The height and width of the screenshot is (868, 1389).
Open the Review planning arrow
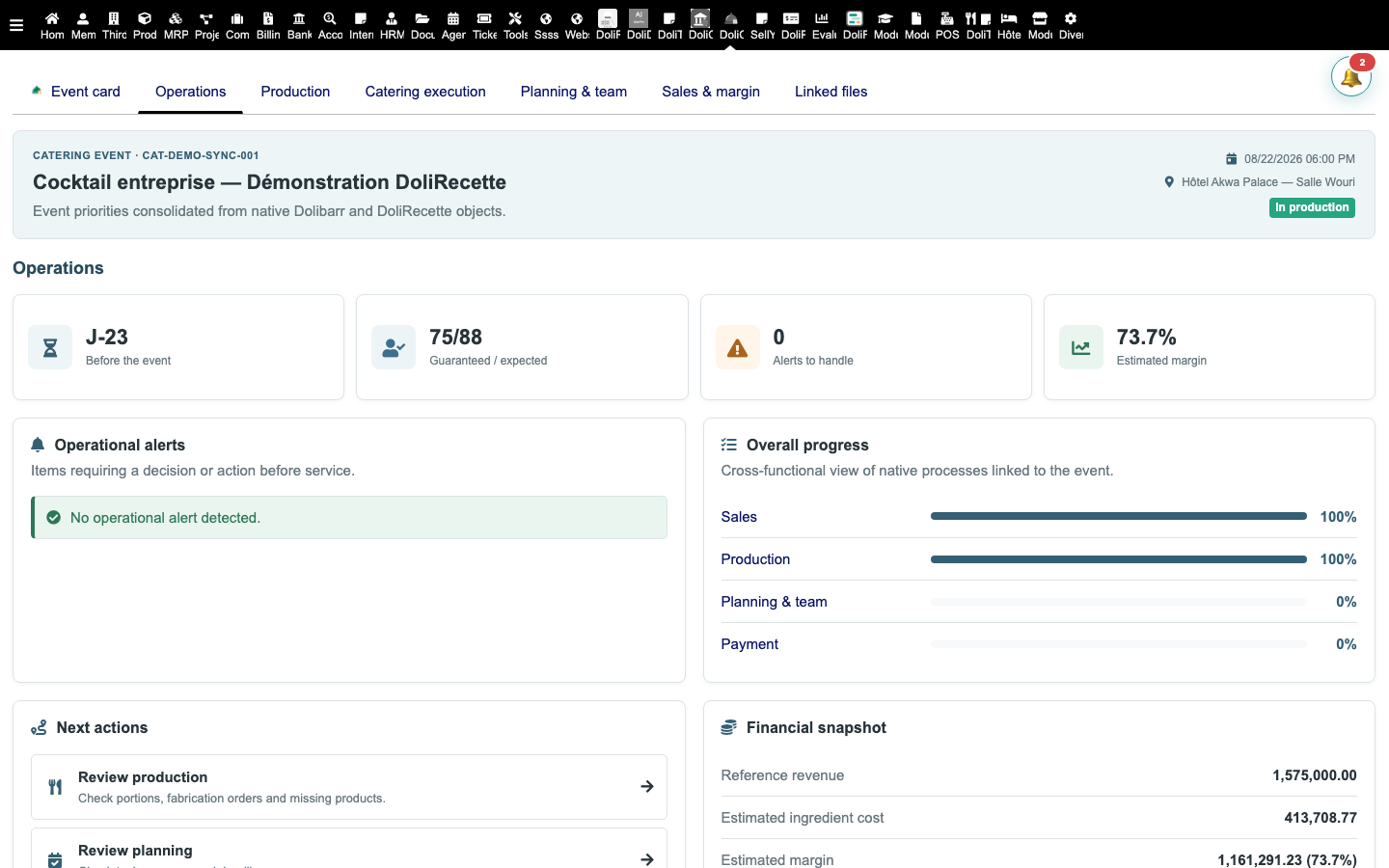(x=647, y=858)
